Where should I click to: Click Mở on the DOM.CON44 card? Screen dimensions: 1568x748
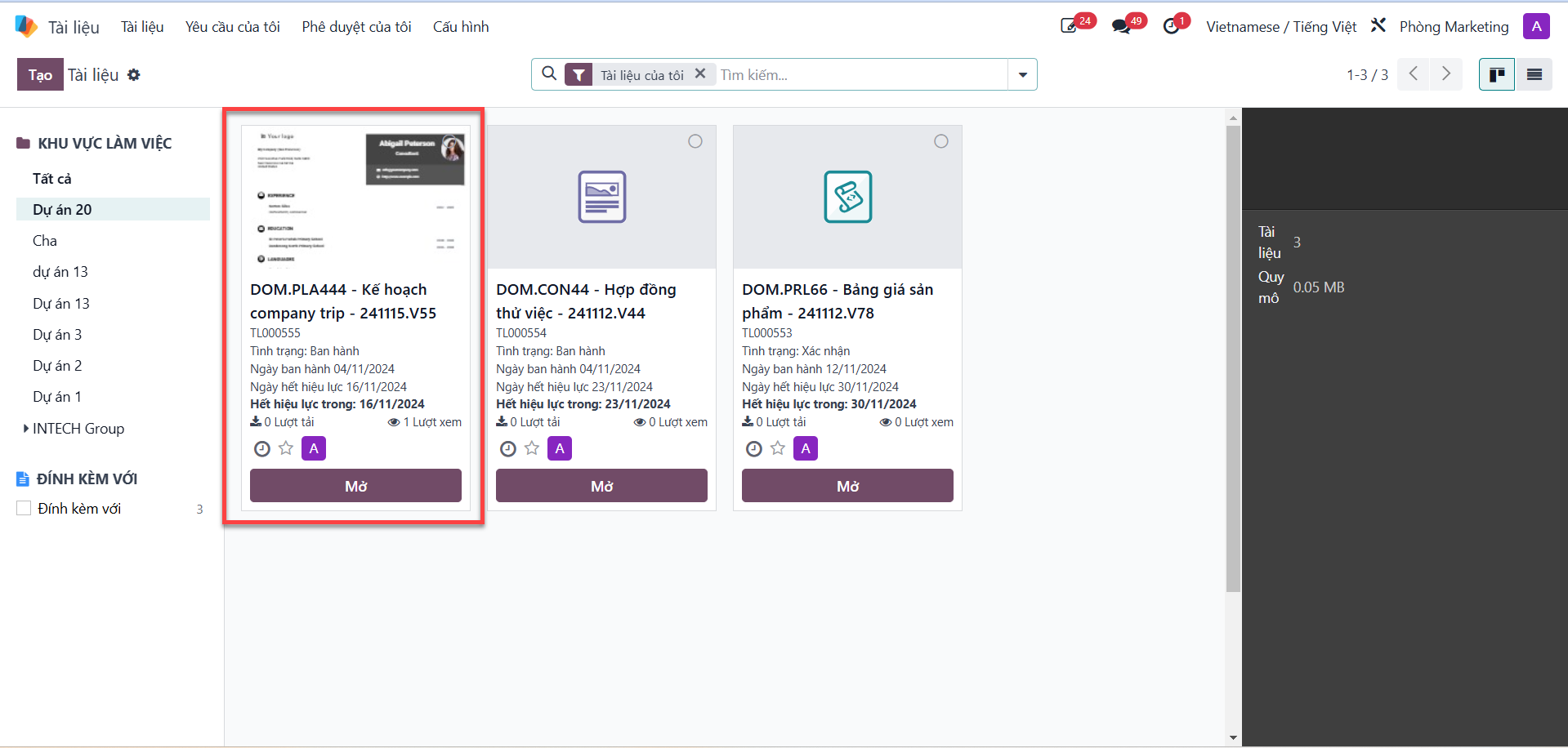point(601,486)
